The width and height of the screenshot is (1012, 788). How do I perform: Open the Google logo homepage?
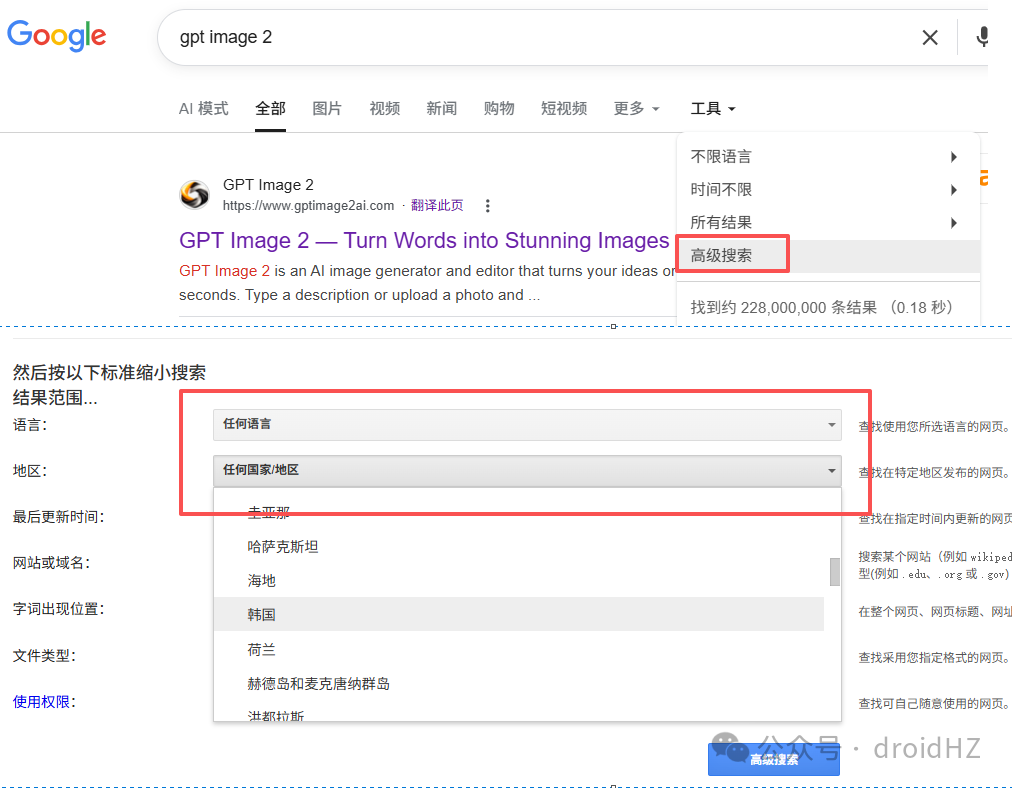point(56,35)
